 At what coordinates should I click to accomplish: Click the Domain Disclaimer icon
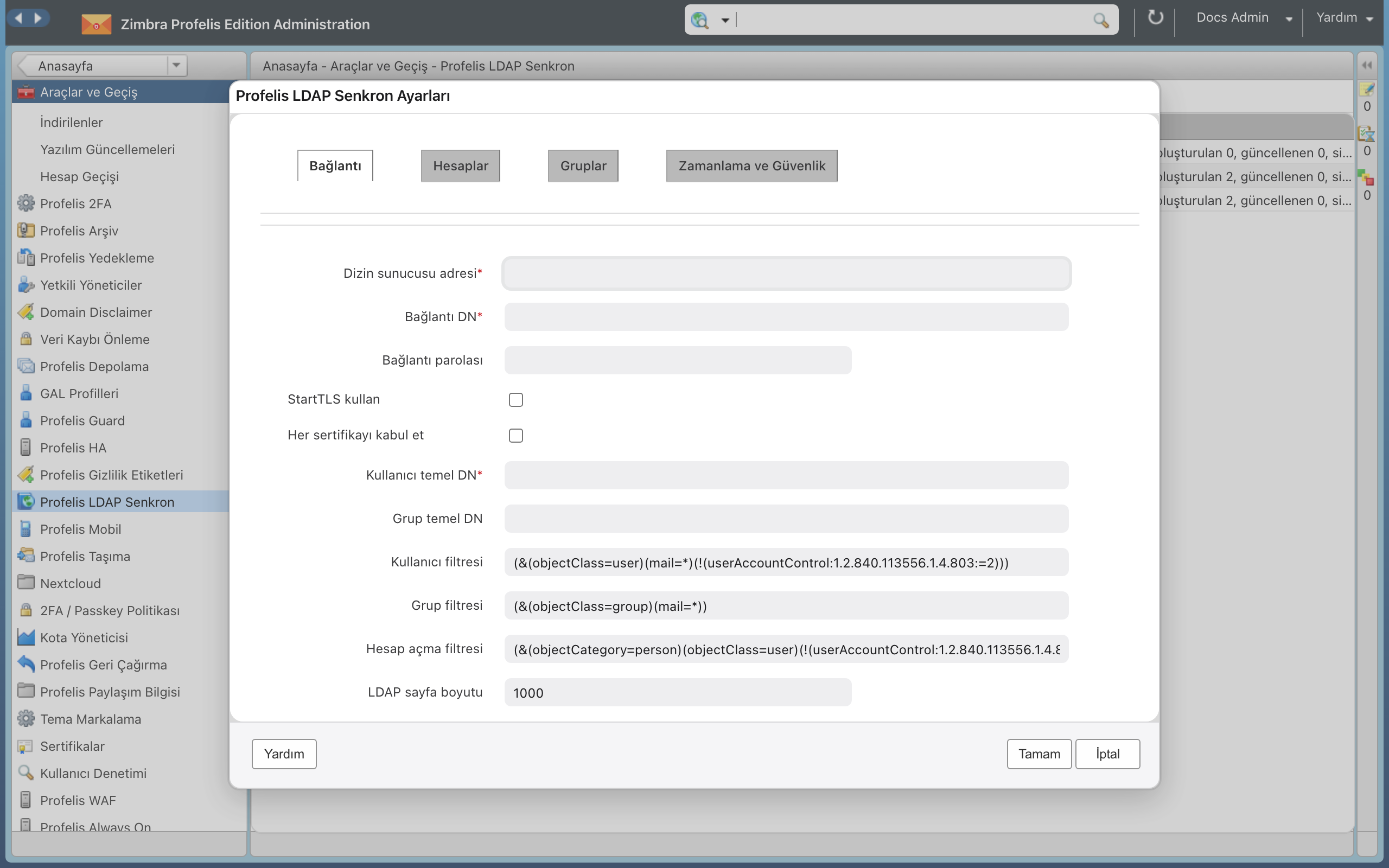click(x=26, y=312)
